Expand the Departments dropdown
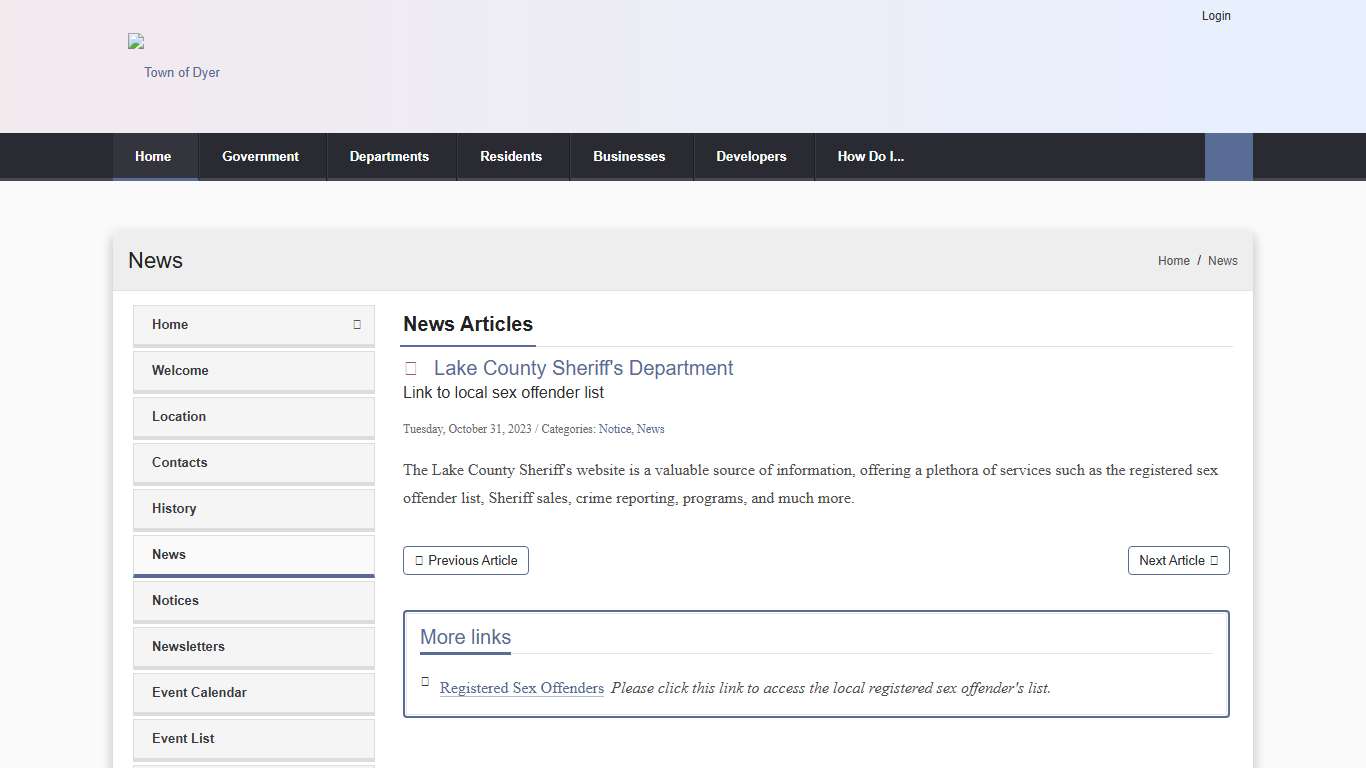This screenshot has width=1366, height=768. pos(389,156)
